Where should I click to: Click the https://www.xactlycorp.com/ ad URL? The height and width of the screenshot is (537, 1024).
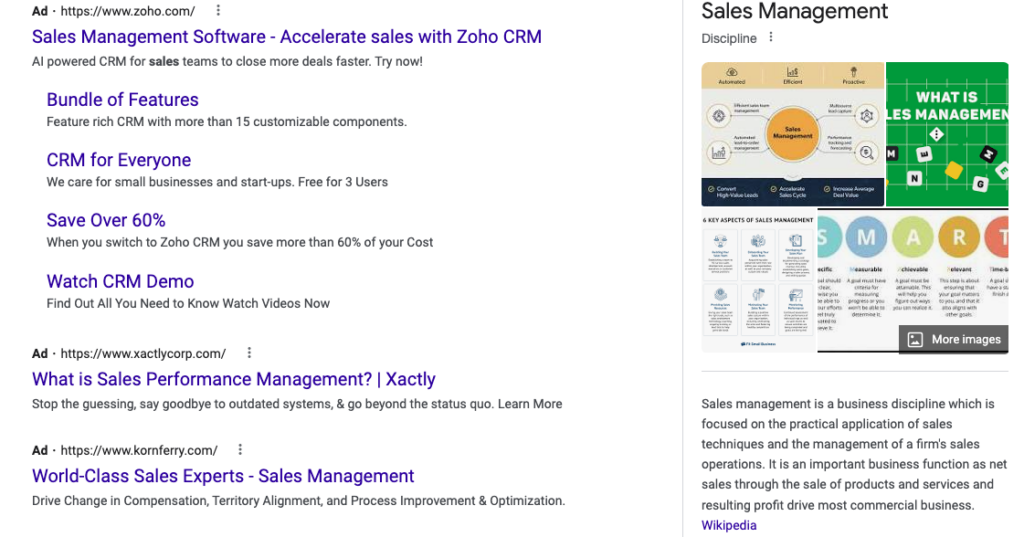(x=143, y=353)
